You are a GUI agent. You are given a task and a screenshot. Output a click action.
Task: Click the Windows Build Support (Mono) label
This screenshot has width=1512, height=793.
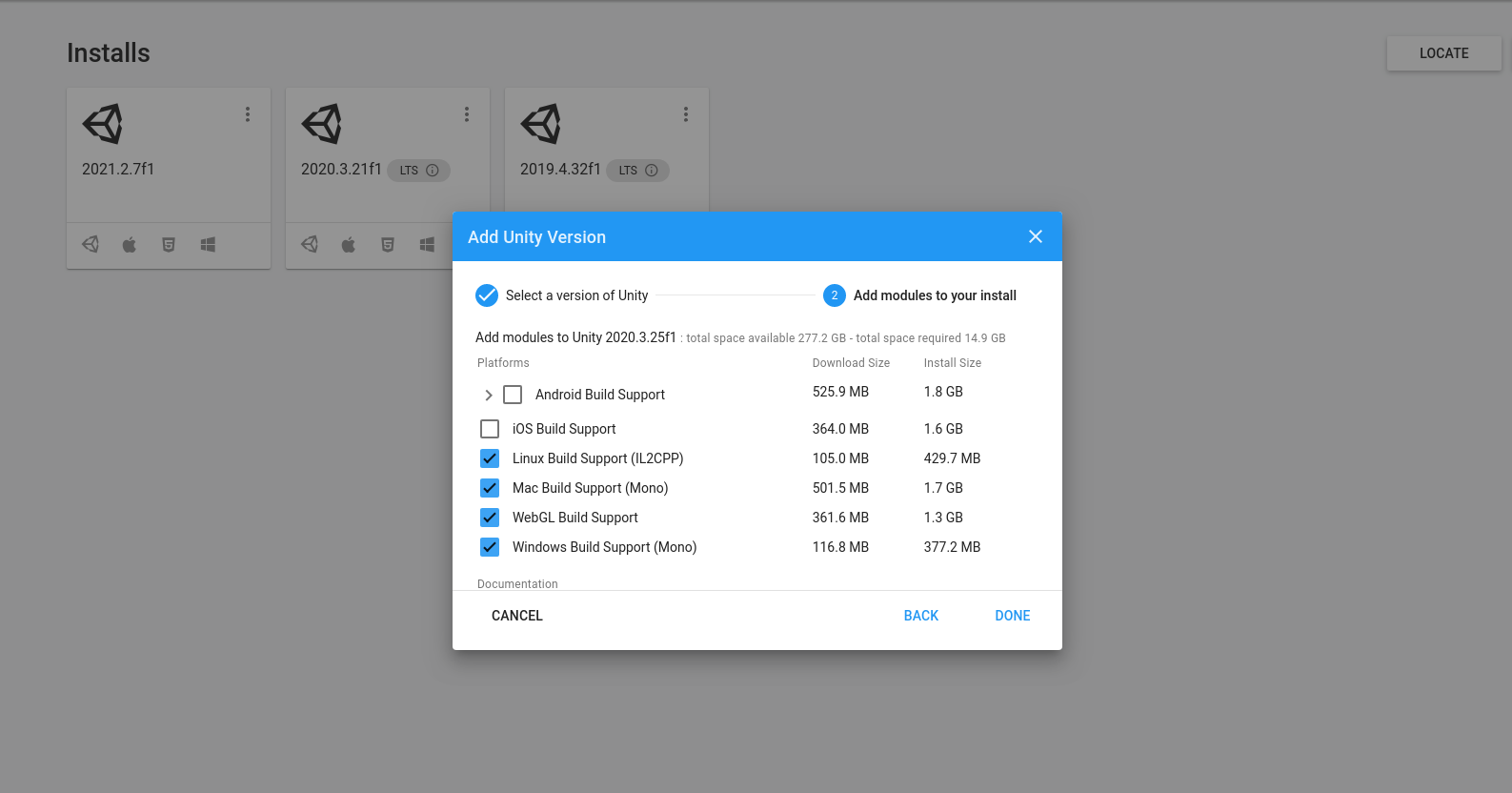[x=605, y=547]
